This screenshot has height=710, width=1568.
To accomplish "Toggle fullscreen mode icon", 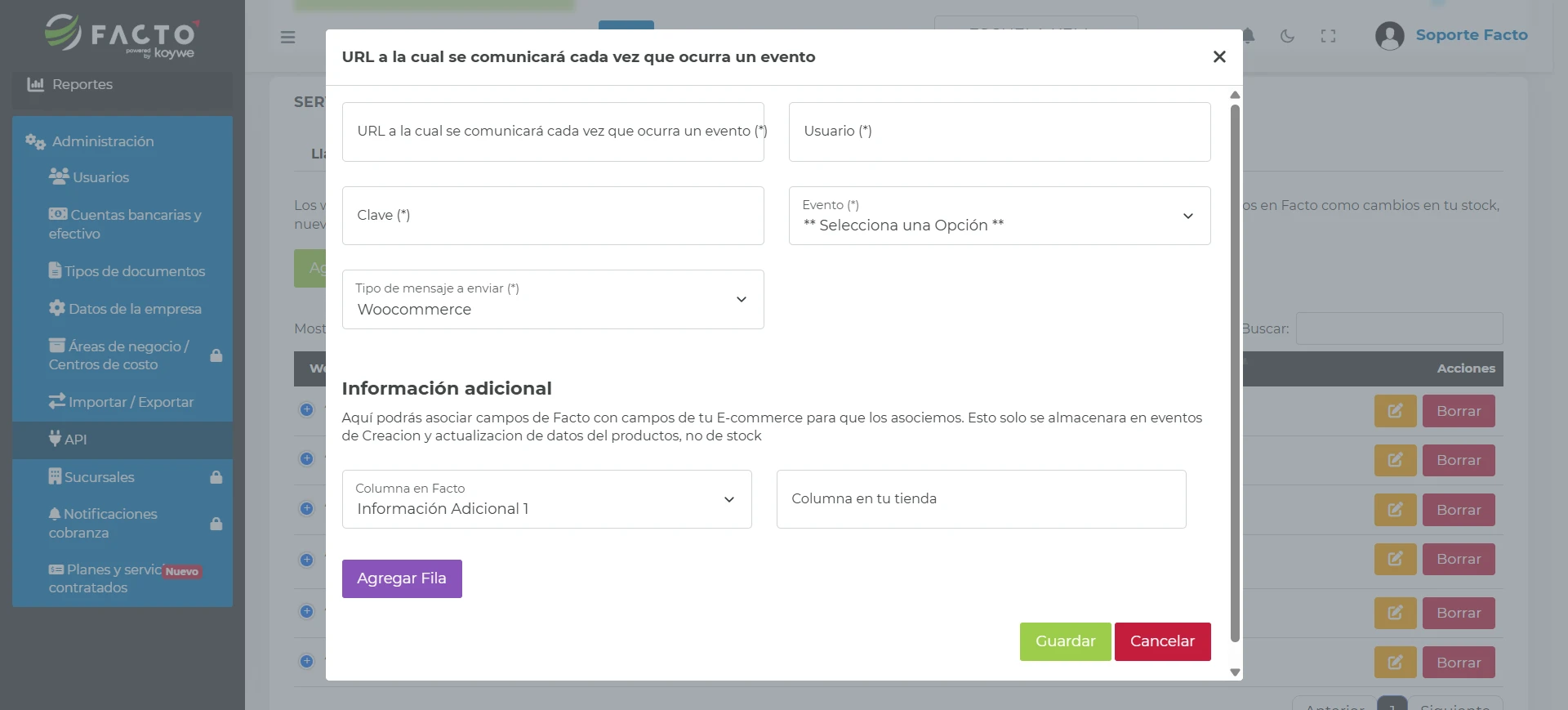I will [x=1329, y=36].
